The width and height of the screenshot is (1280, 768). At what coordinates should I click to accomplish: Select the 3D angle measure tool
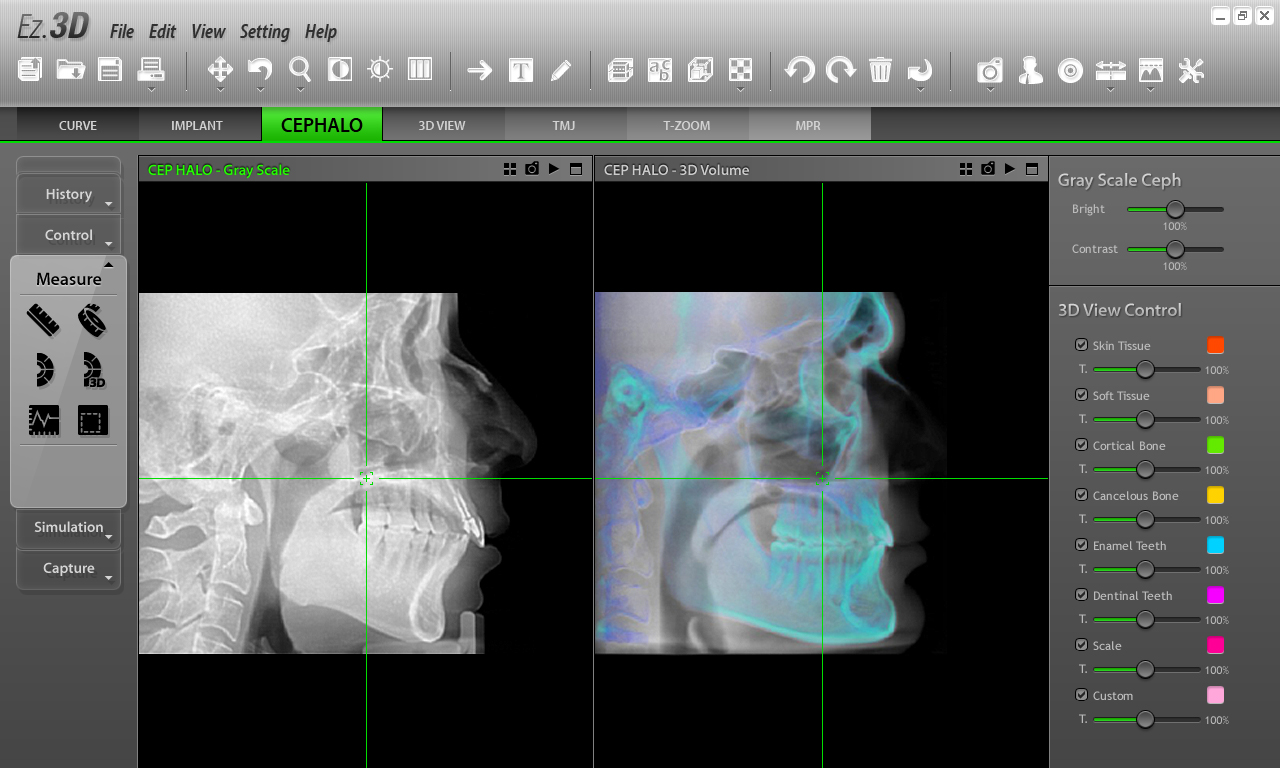[x=92, y=370]
